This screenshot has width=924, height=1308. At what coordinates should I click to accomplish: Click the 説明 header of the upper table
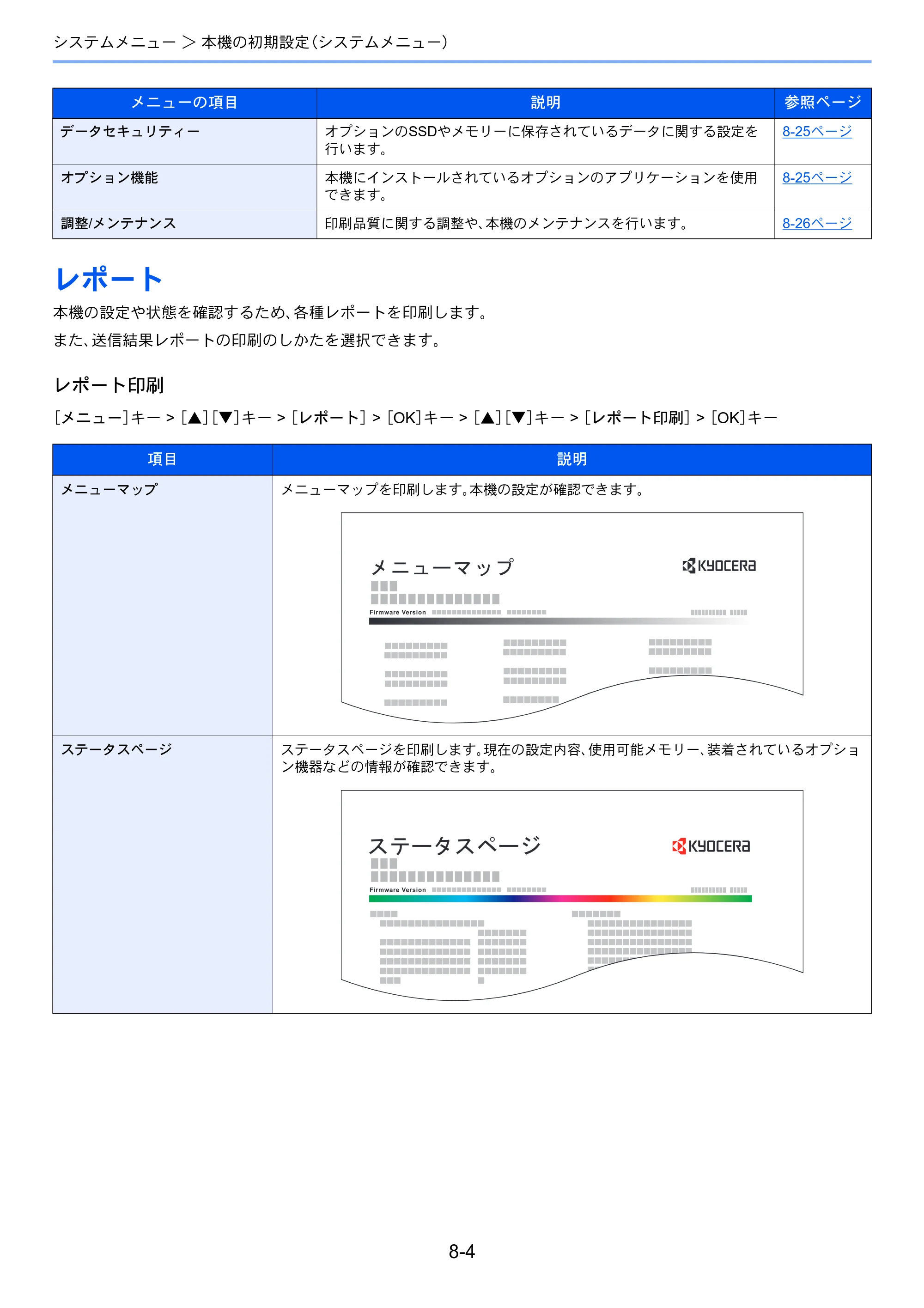click(545, 103)
